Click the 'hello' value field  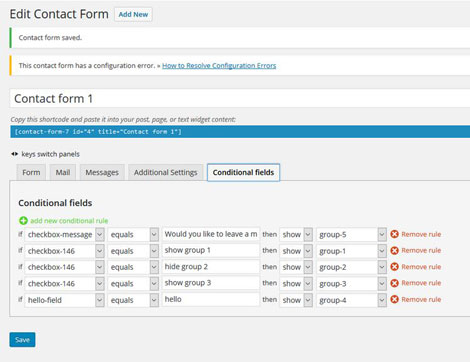(x=211, y=299)
